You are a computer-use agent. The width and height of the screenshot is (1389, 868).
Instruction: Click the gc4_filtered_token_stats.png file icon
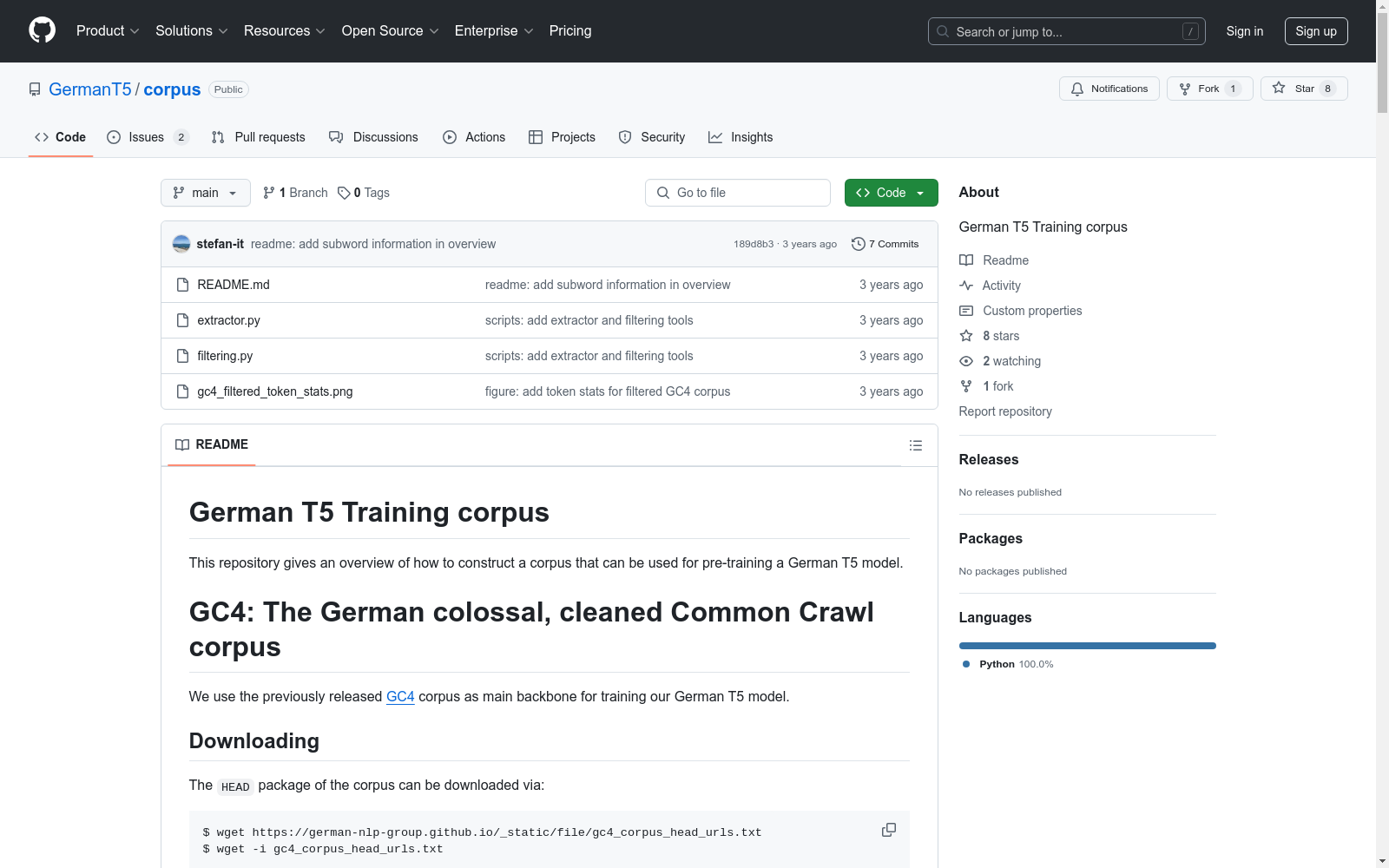click(x=182, y=391)
